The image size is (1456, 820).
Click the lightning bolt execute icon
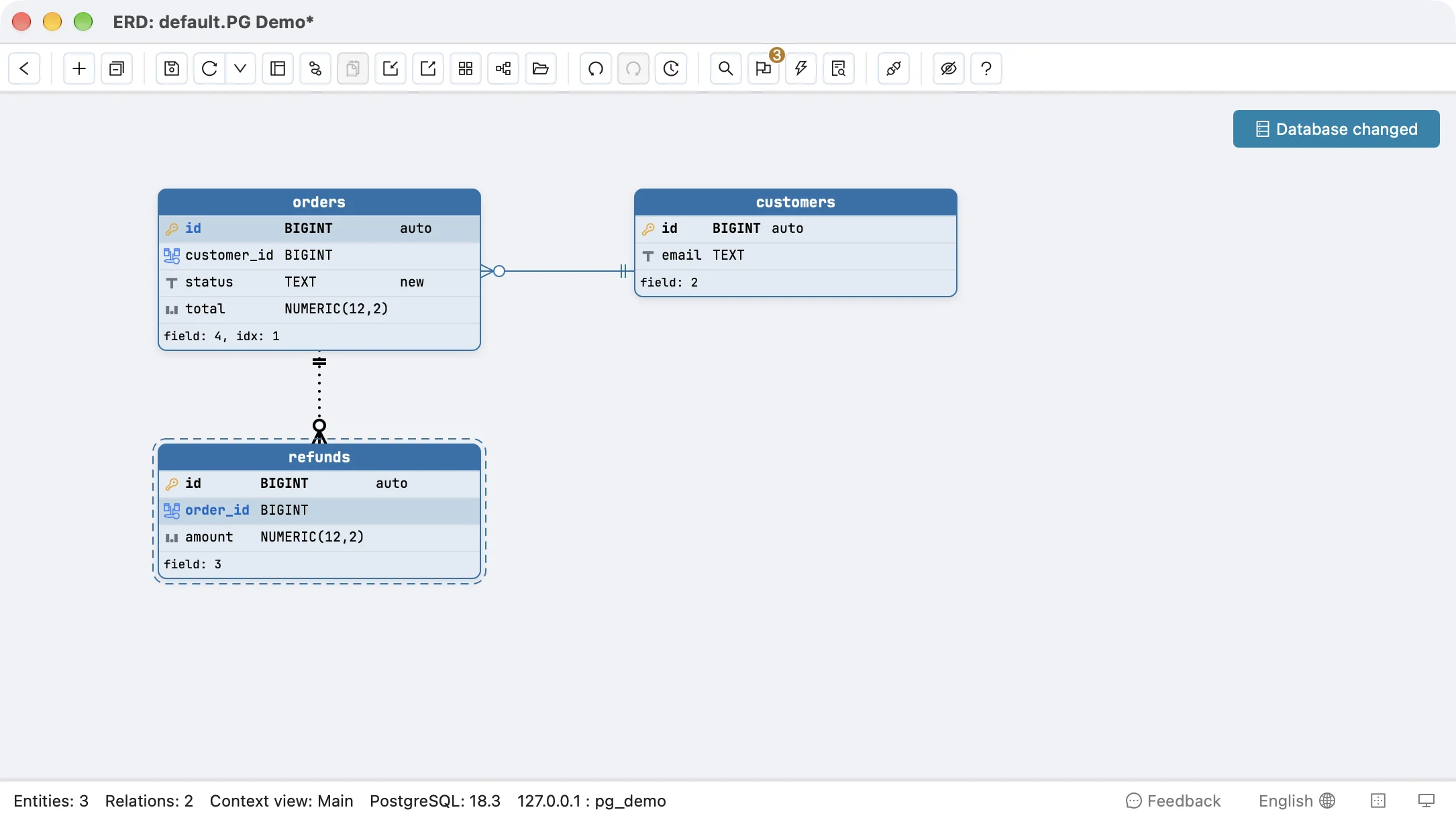pos(801,68)
